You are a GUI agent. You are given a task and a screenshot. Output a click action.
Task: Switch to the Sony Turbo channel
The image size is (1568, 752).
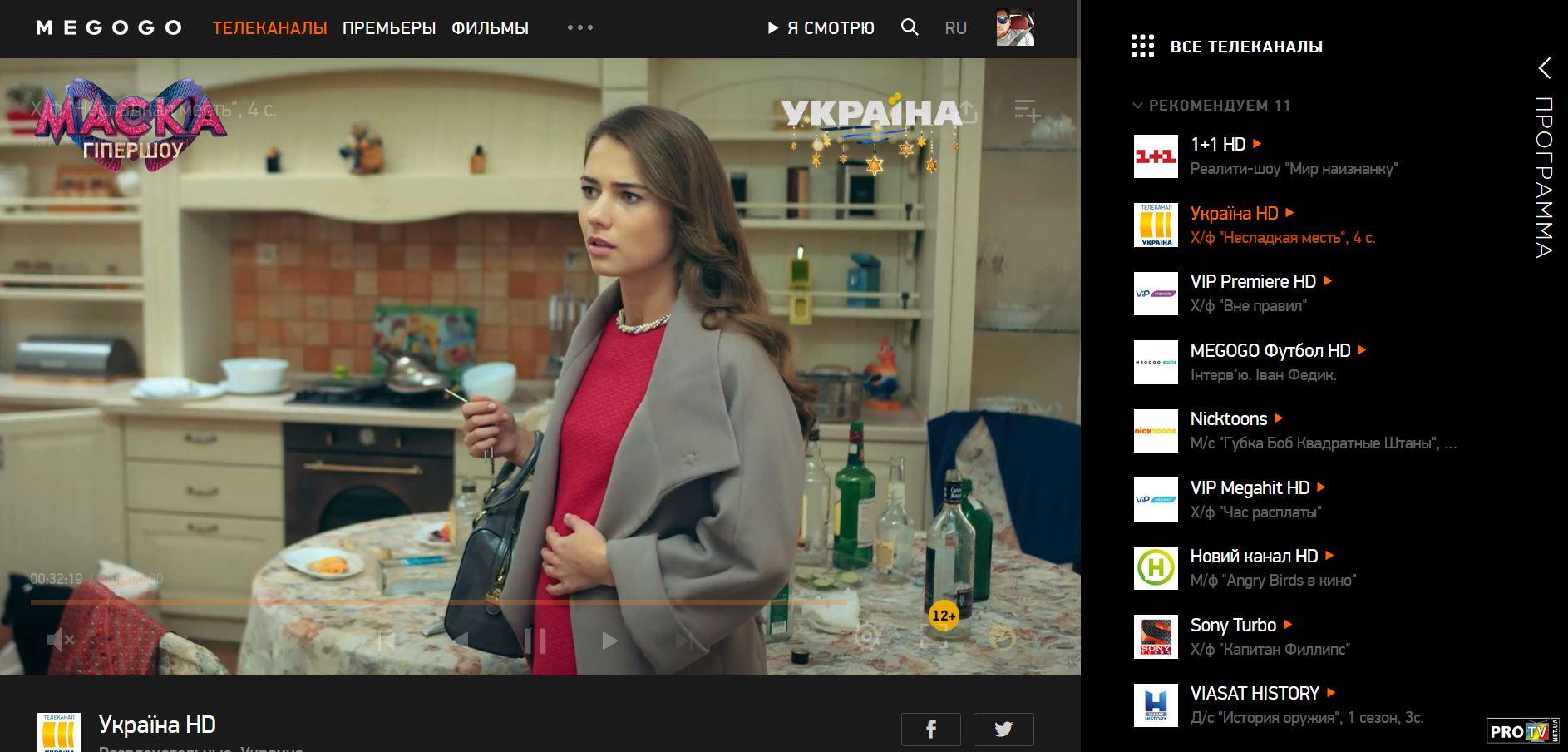1232,625
